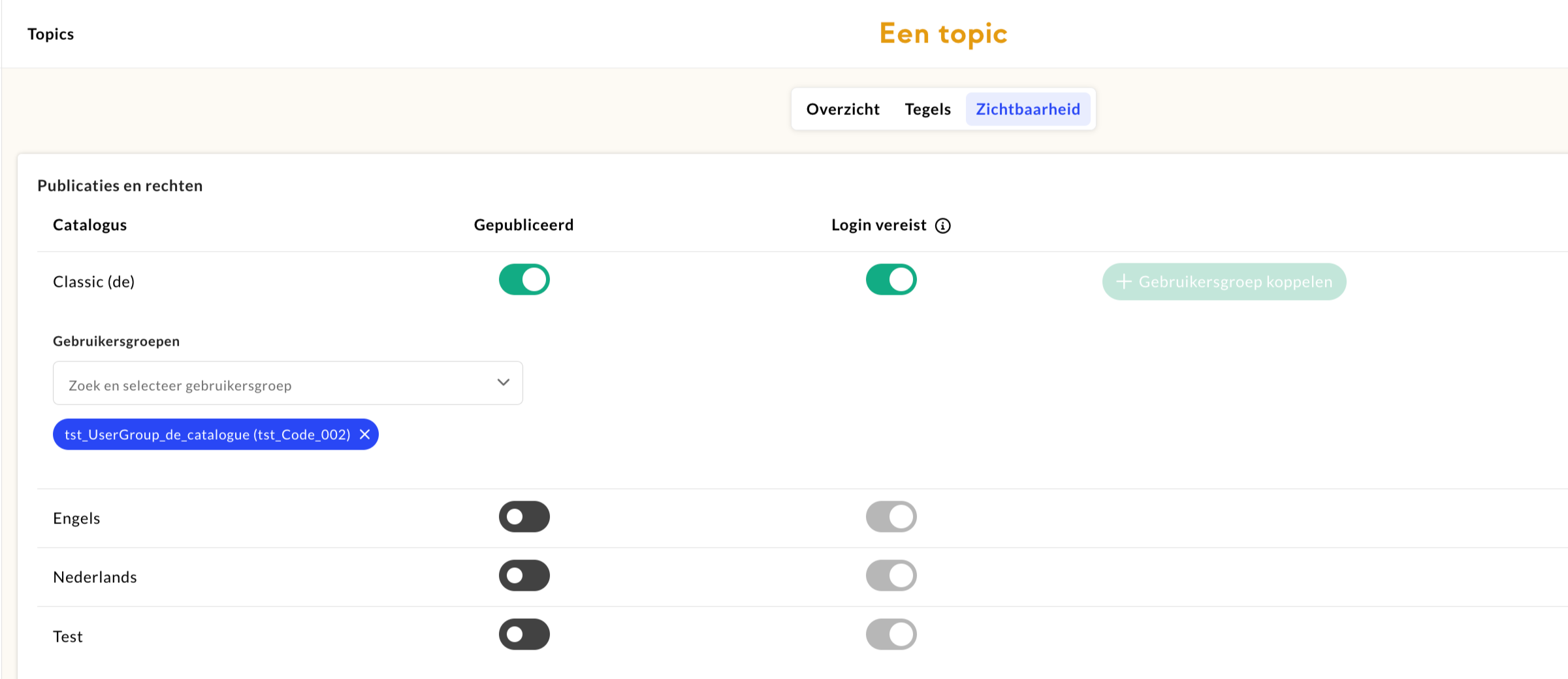Screen dimensions: 1568x679
Task: Toggle Gepubliceerd off for Classic (de)
Action: 524,280
